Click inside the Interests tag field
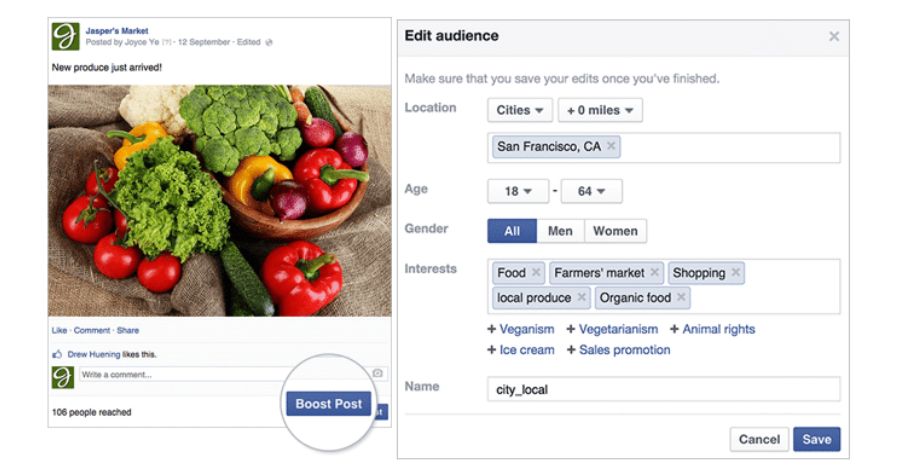Screen dimensions: 900x469 click(x=664, y=286)
